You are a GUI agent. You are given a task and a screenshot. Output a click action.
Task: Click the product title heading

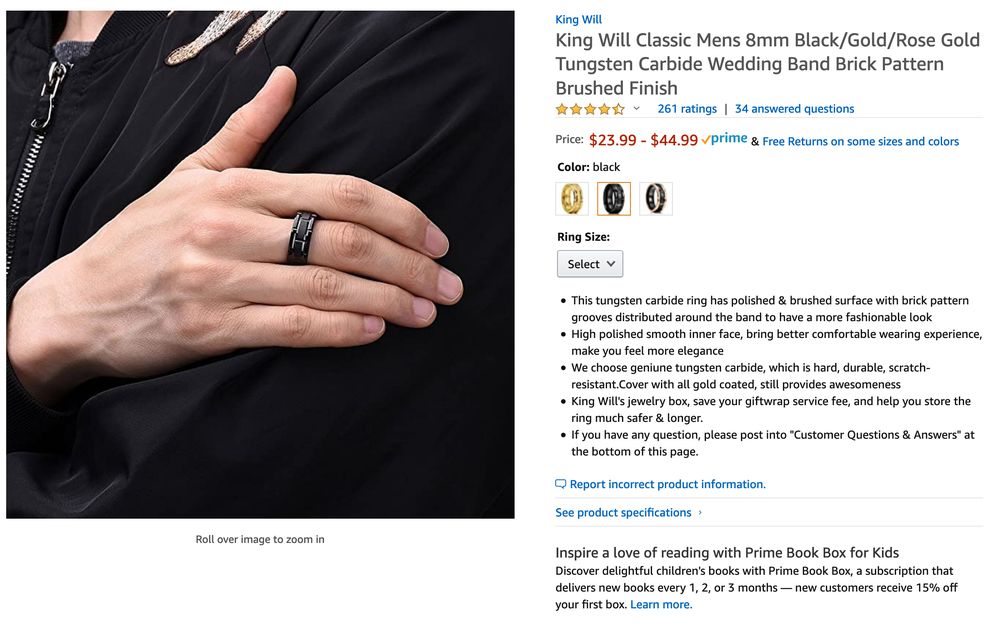(x=767, y=64)
